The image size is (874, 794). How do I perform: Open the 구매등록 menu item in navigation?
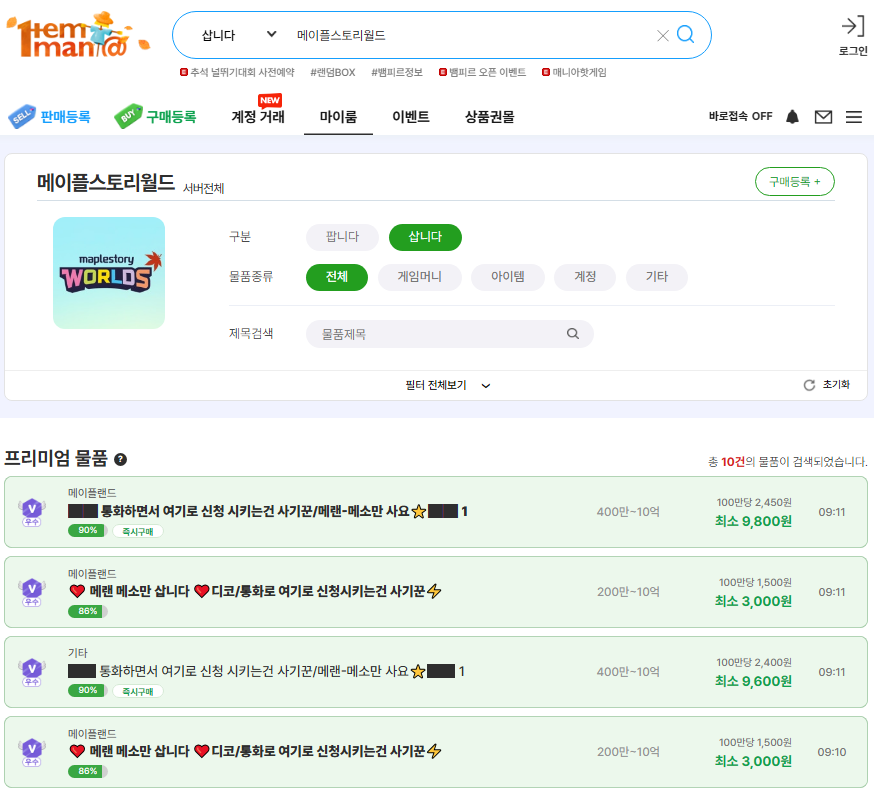(x=172, y=117)
